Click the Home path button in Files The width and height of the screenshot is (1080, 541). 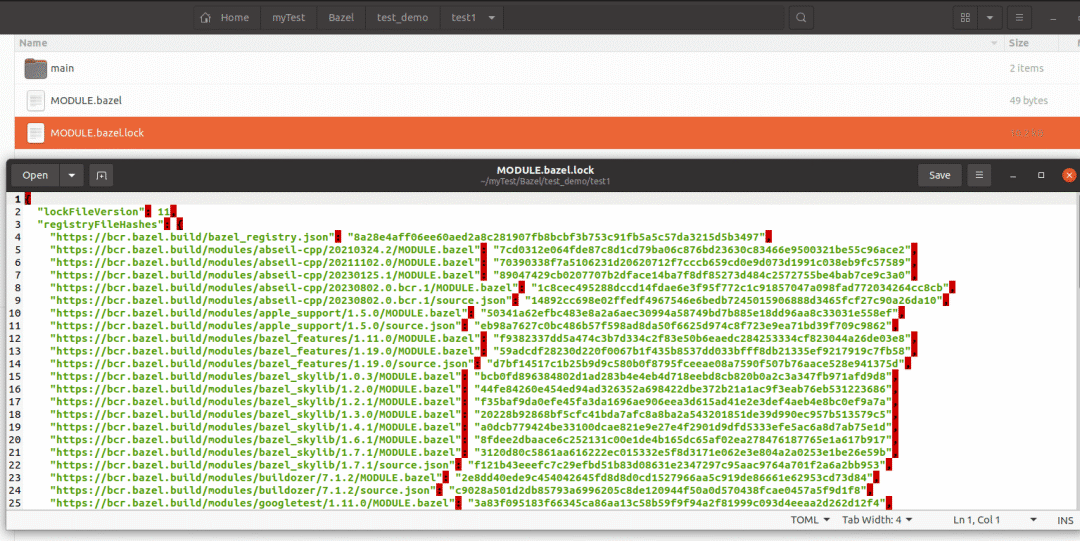pyautogui.click(x=225, y=17)
